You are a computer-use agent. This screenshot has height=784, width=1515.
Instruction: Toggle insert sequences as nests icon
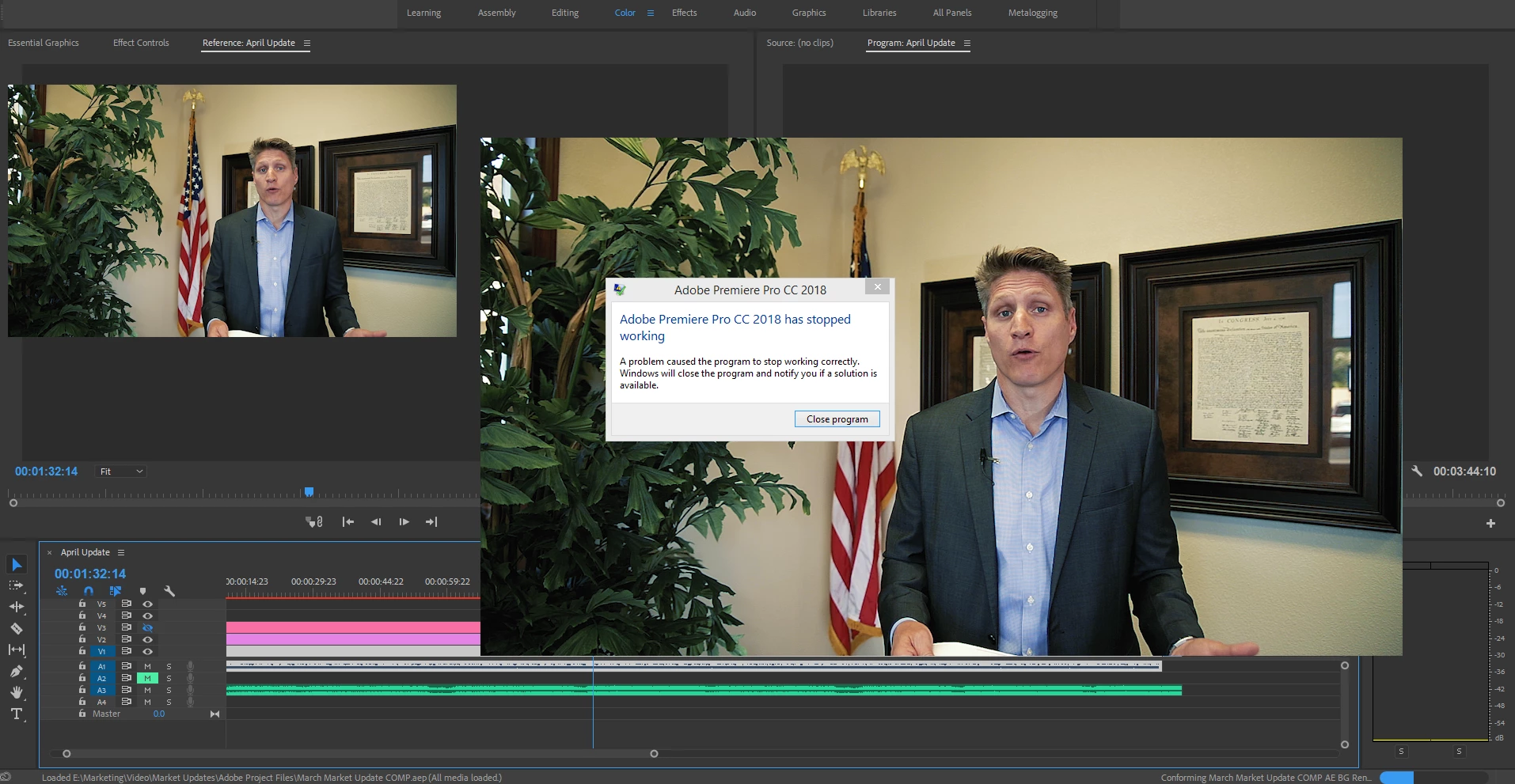click(62, 591)
